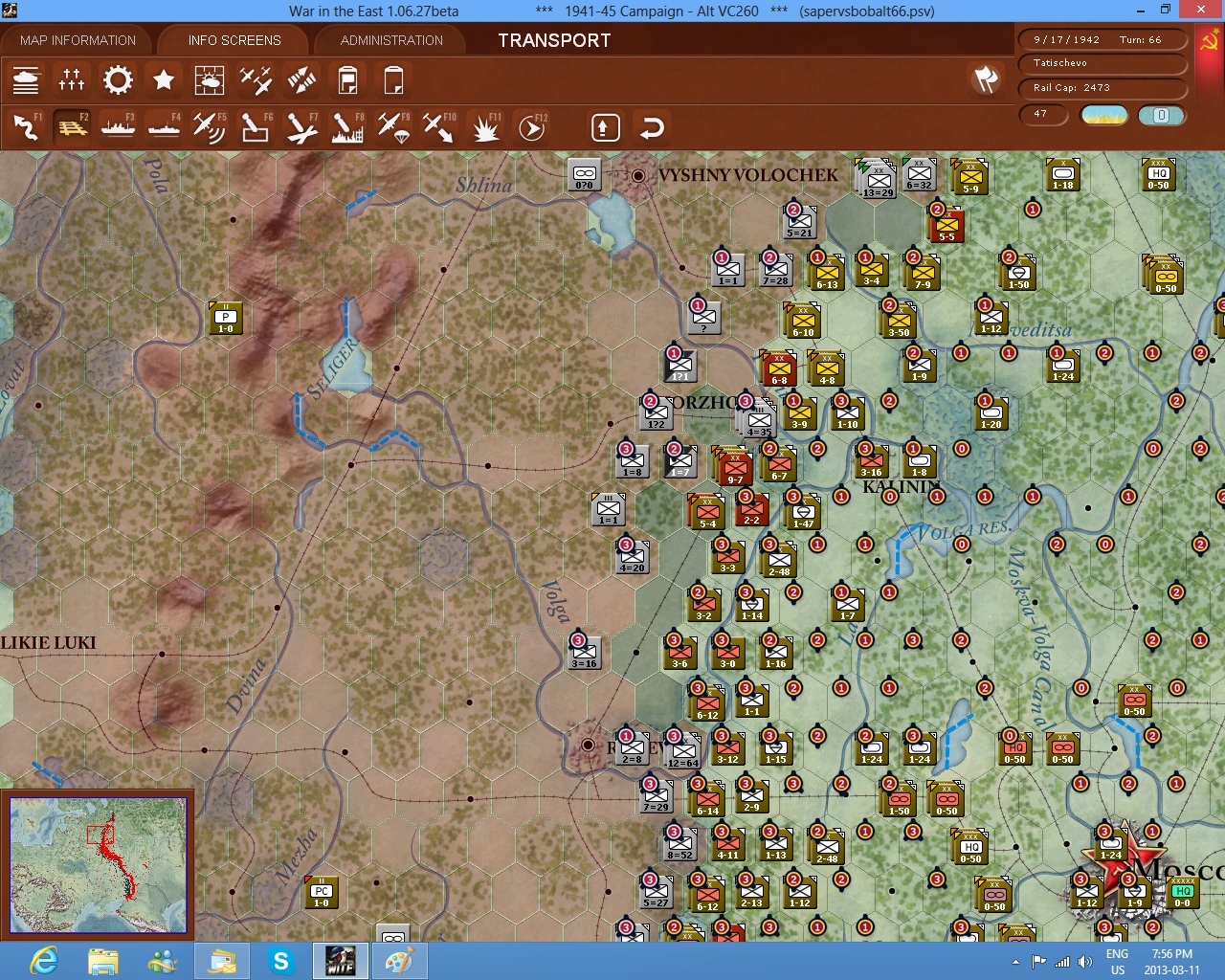Click the Tatischevo location field

coord(1104,63)
